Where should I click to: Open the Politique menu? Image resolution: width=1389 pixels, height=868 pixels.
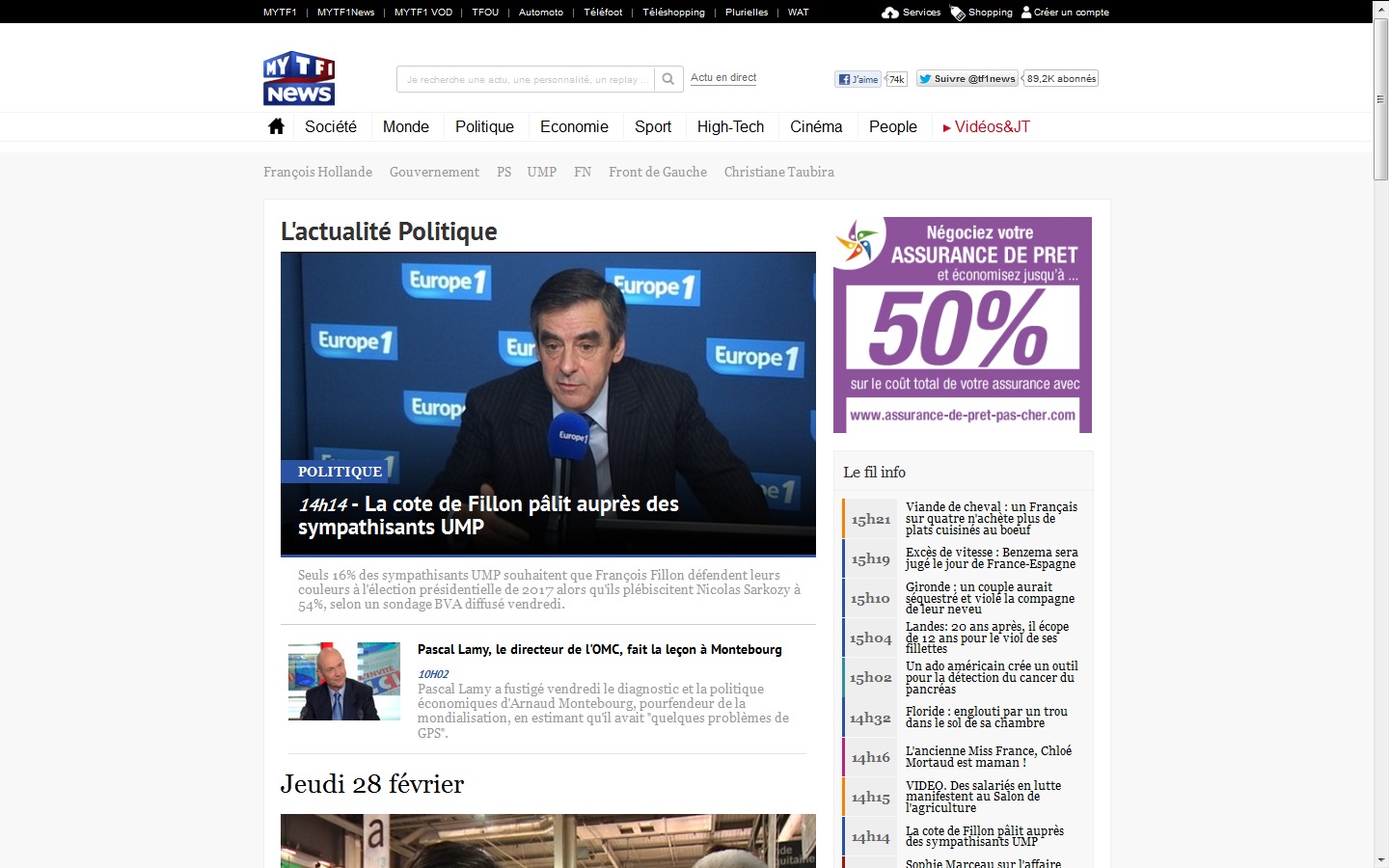(x=484, y=126)
